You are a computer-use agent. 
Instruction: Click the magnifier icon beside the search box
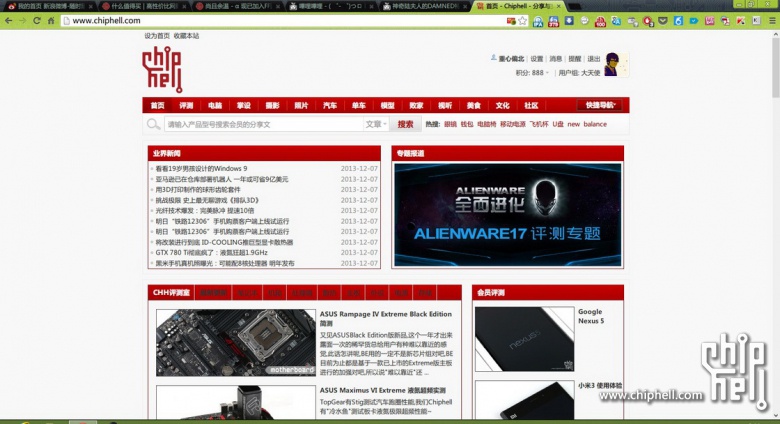tap(153, 124)
